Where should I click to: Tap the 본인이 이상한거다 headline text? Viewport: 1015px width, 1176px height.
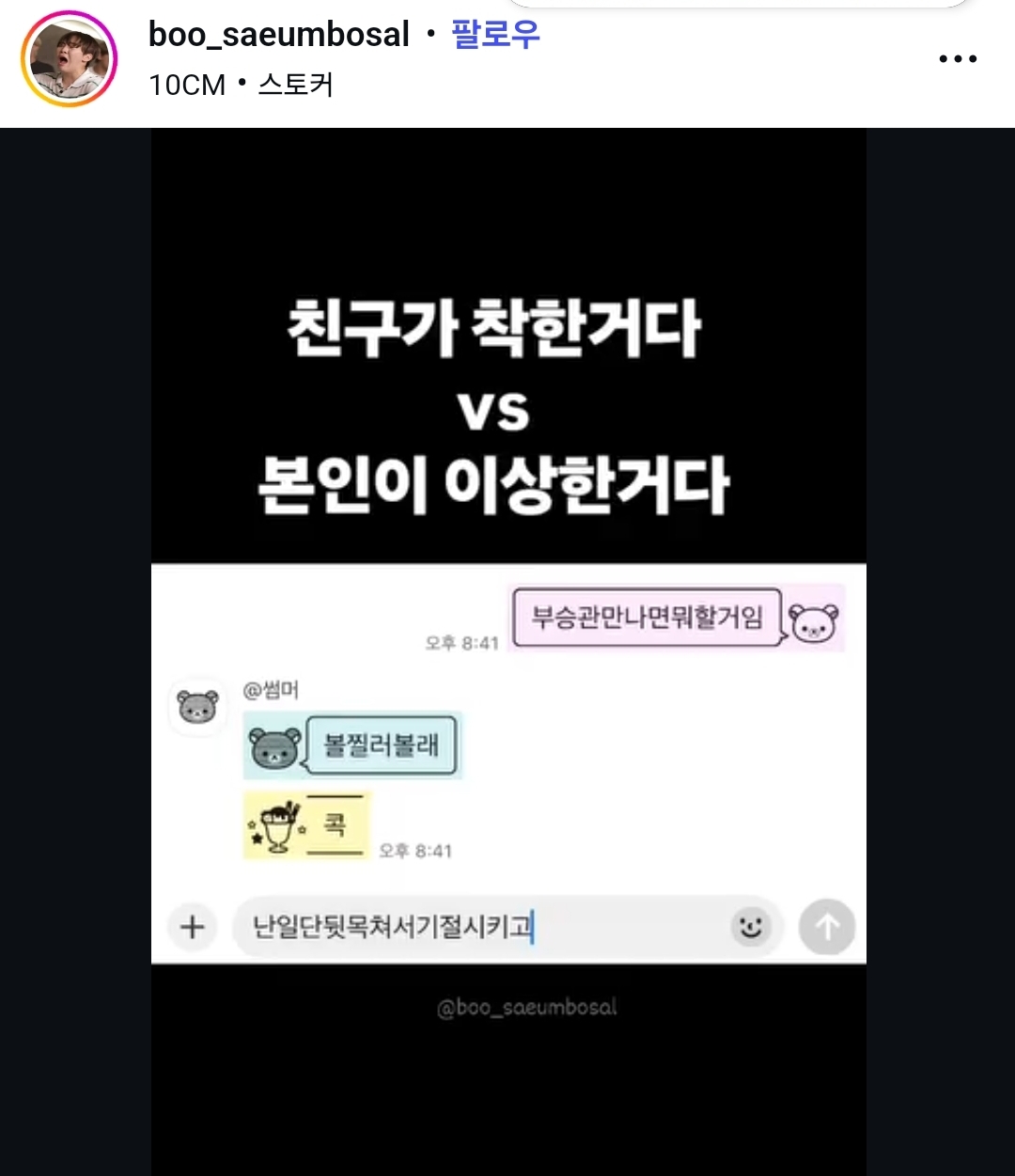click(494, 484)
